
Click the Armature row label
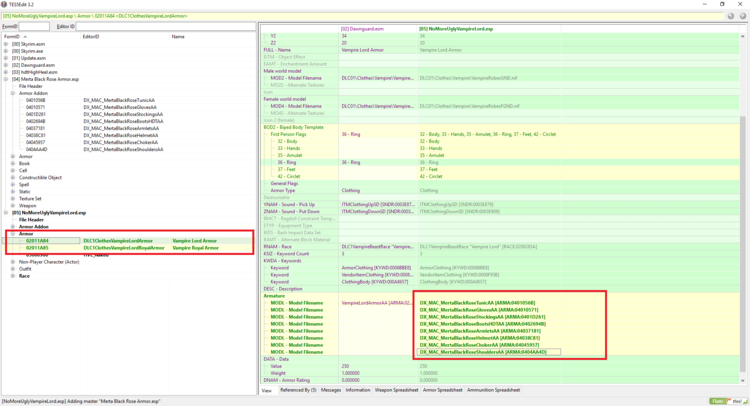pyautogui.click(x=274, y=296)
